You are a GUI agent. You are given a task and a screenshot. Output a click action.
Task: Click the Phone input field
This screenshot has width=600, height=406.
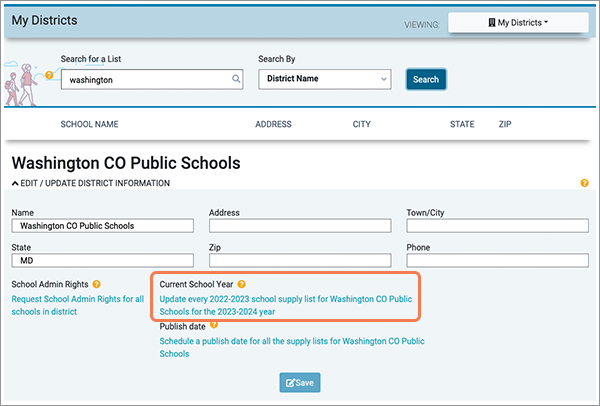(x=497, y=261)
